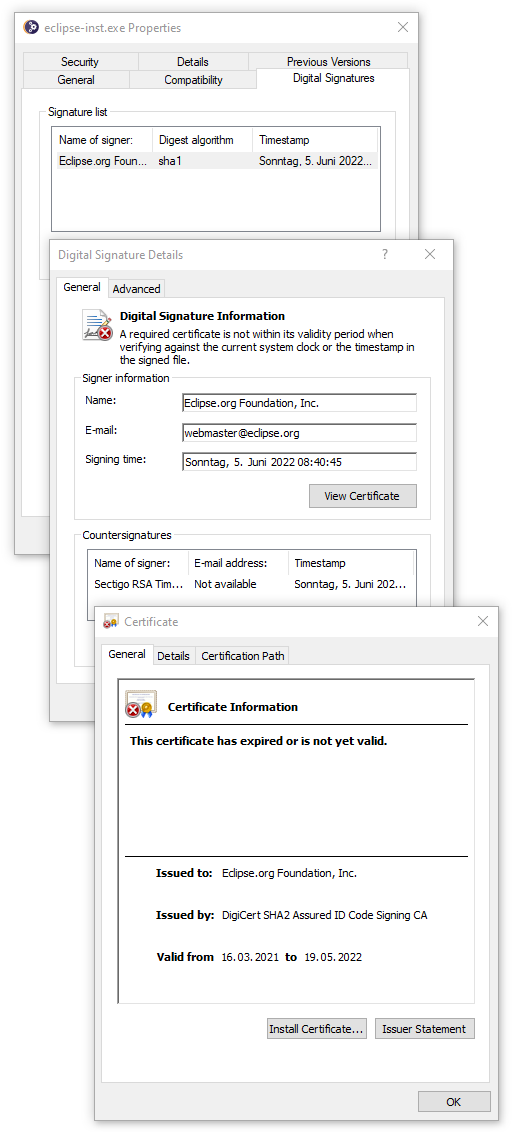Open the Certification Path tab

point(243,656)
